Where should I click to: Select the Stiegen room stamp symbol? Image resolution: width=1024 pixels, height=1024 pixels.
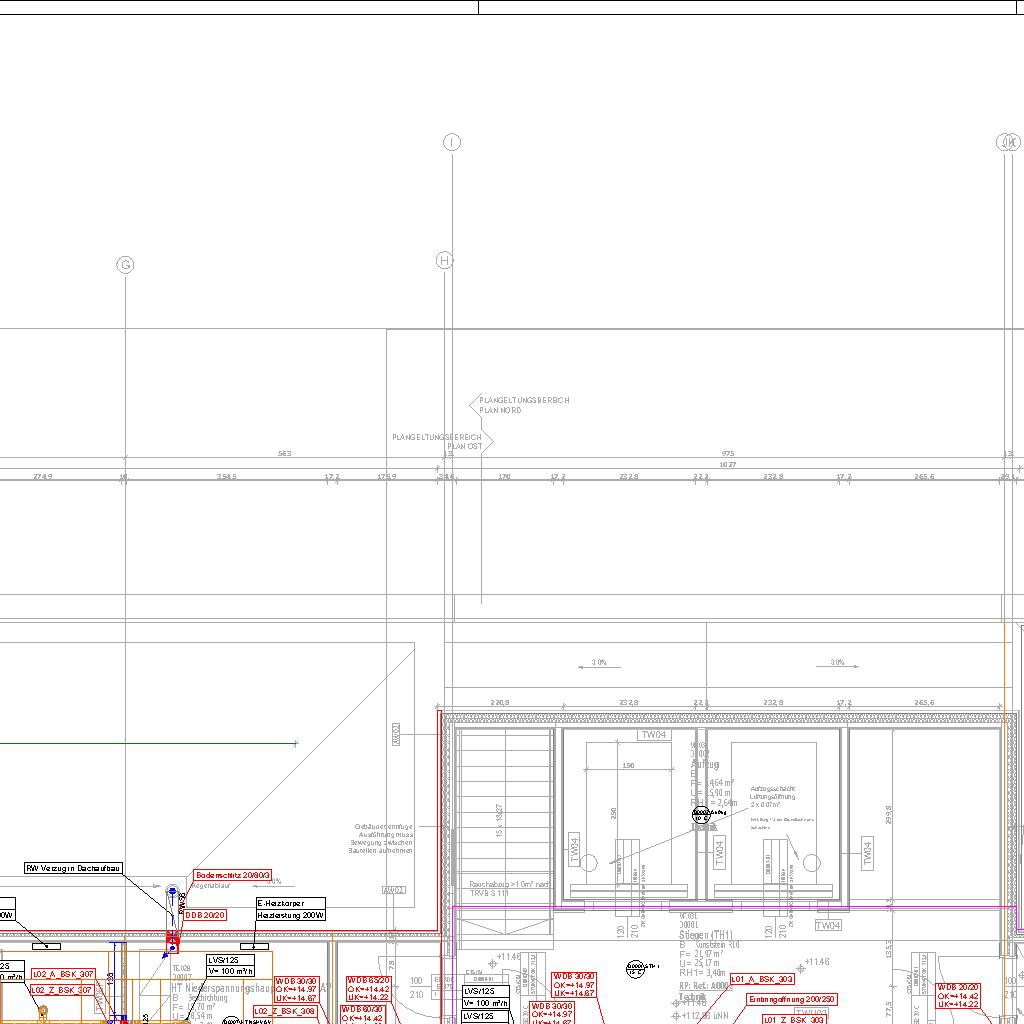(x=636, y=967)
